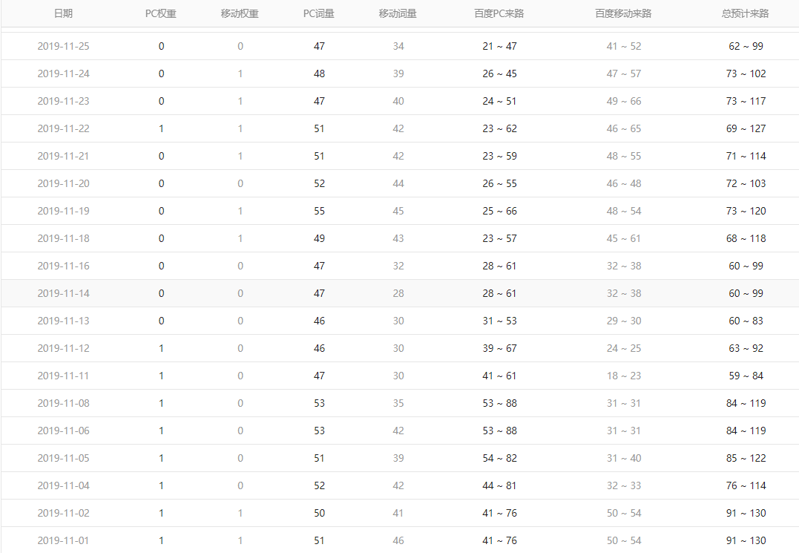This screenshot has width=799, height=553.
Task: Click the 日期 column header
Action: tap(63, 14)
